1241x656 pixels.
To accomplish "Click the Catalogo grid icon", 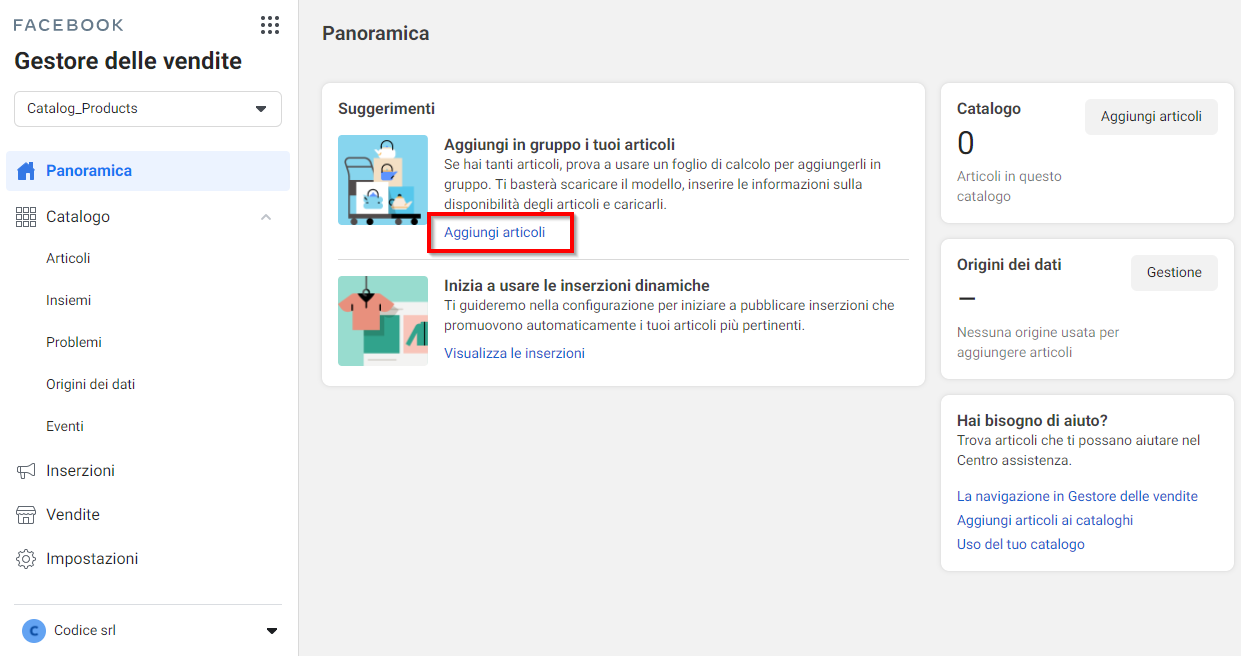I will tap(26, 217).
